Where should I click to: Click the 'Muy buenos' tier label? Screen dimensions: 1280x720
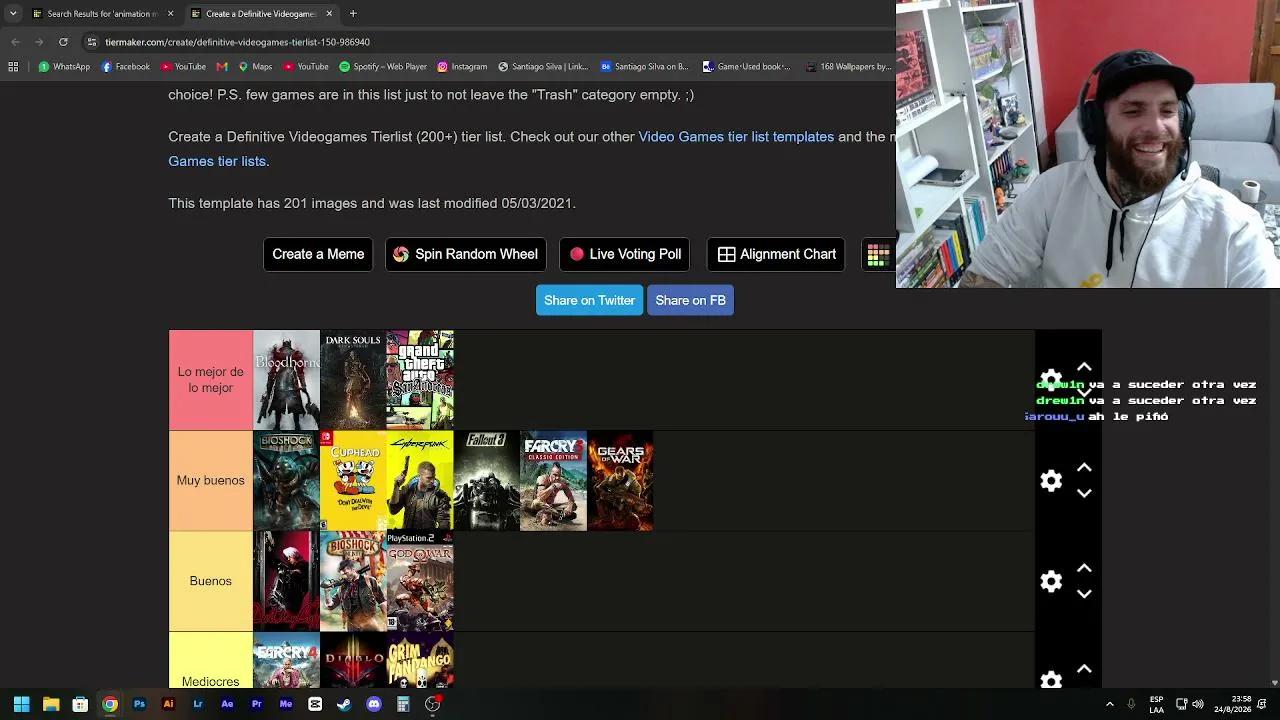click(210, 481)
